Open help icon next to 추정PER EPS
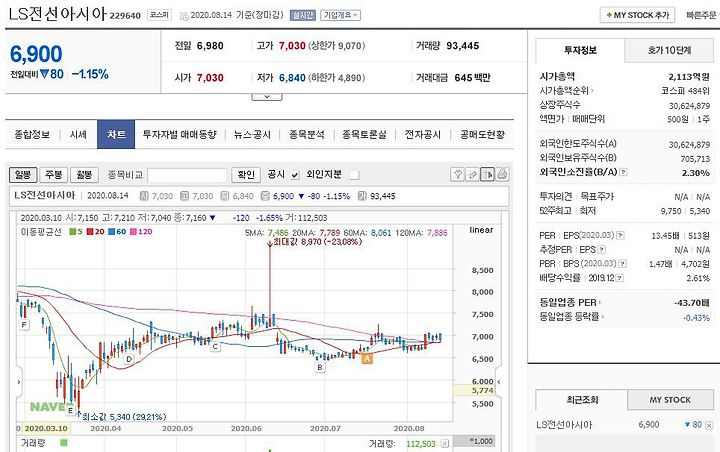The image size is (720, 452). (x=602, y=250)
